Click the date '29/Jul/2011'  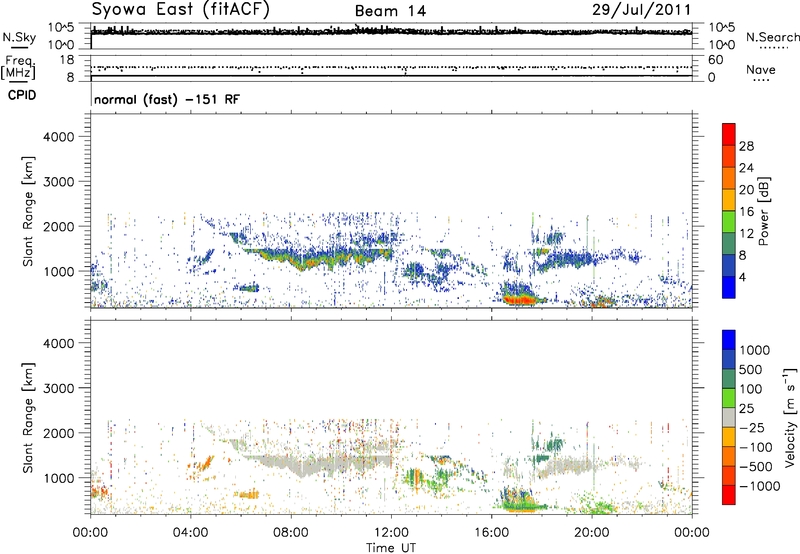pos(642,10)
